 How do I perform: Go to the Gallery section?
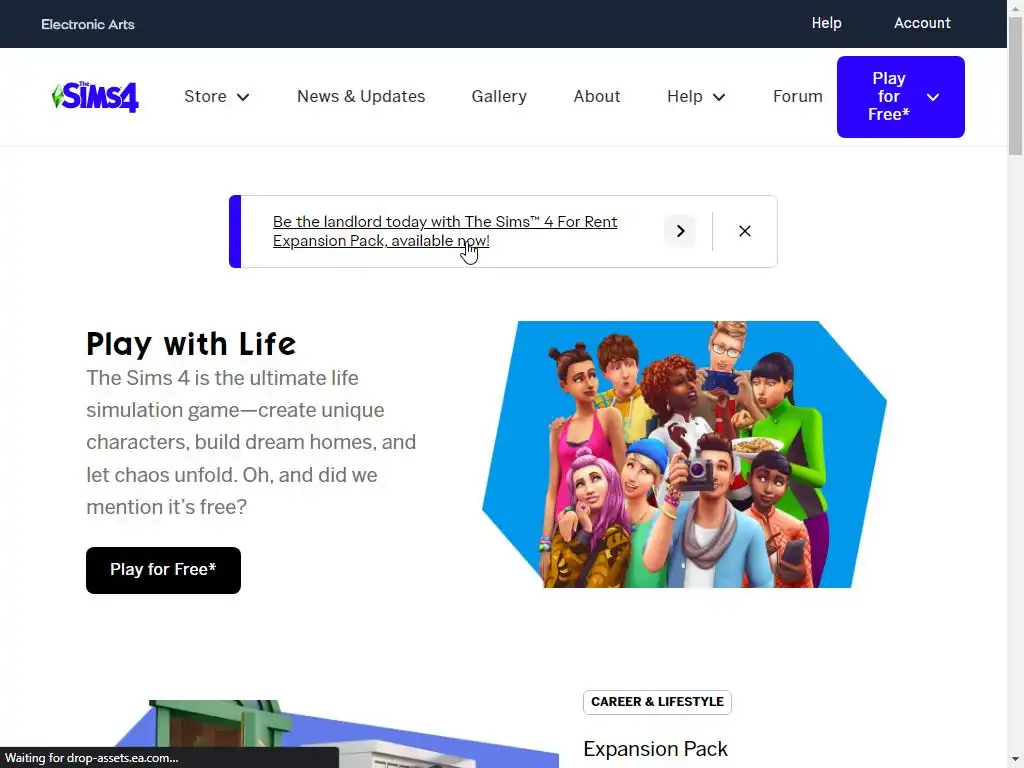coord(499,97)
